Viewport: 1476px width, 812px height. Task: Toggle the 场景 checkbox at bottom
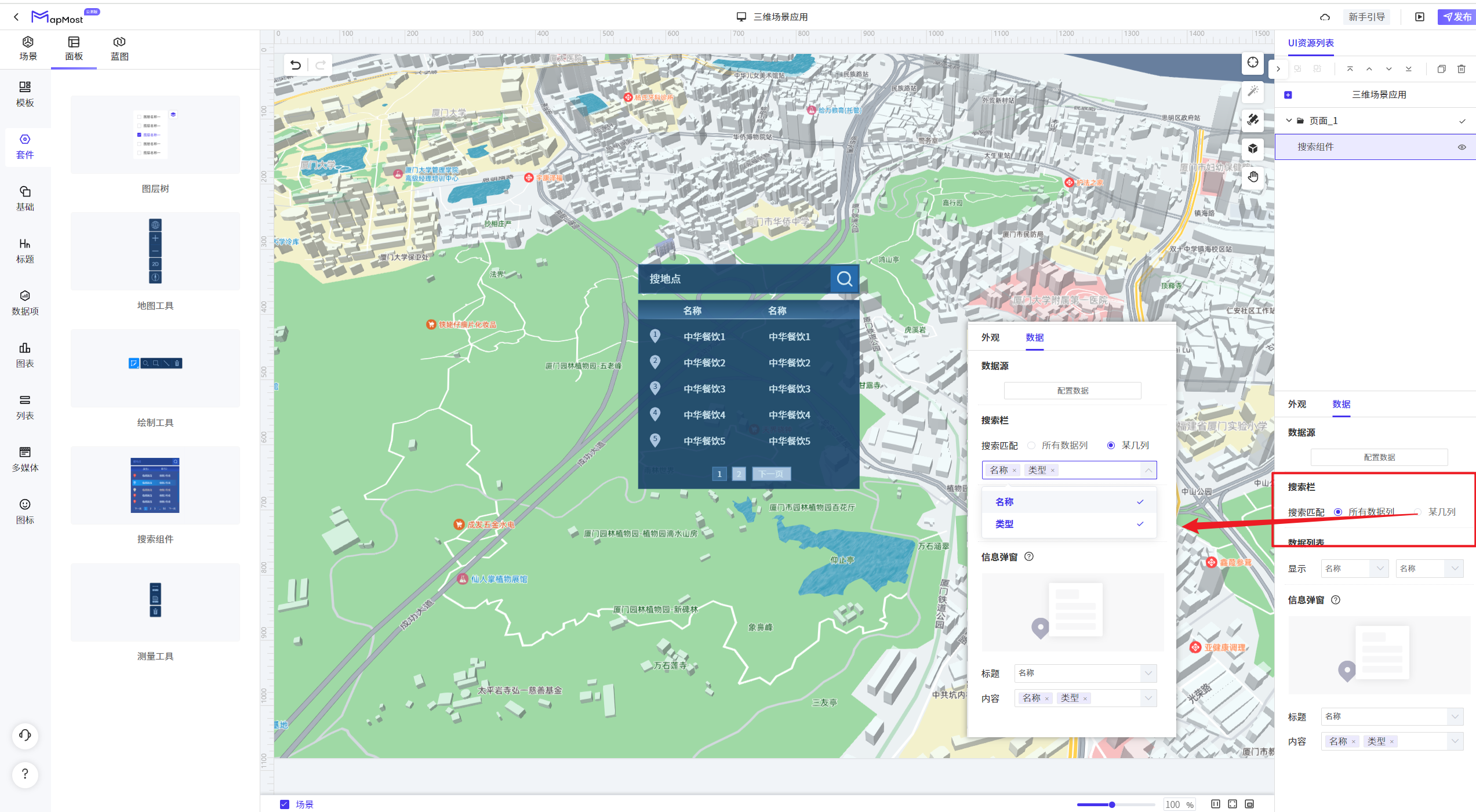tap(285, 804)
